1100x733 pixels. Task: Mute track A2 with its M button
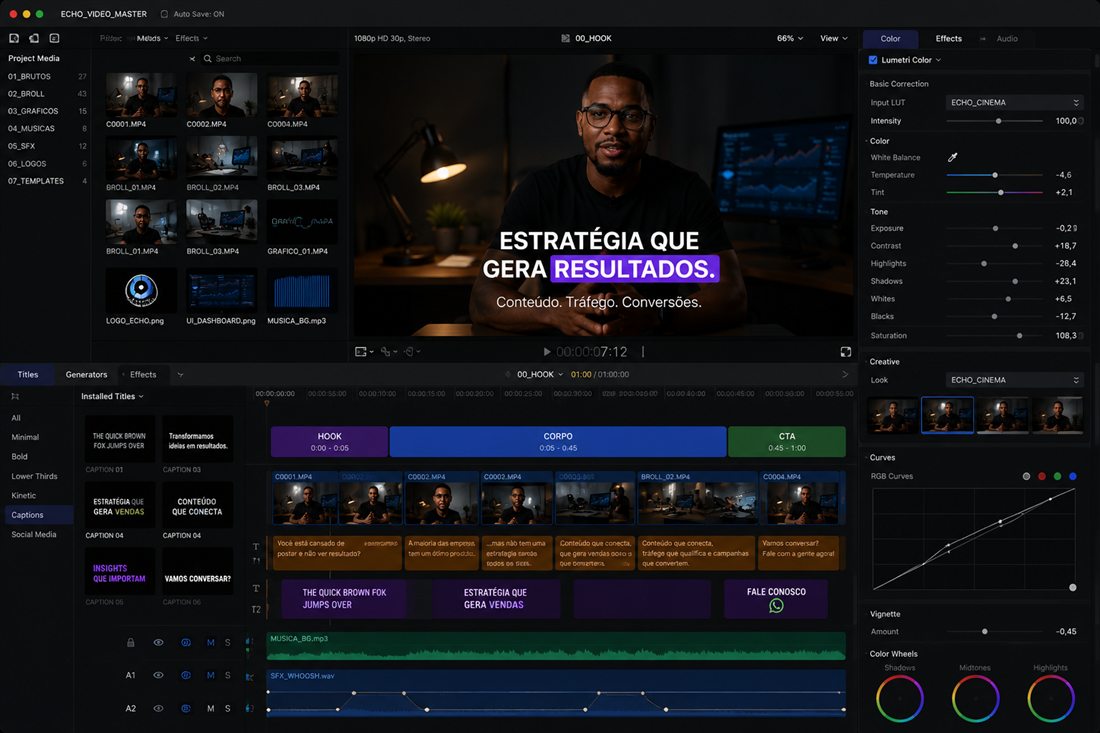pos(210,708)
